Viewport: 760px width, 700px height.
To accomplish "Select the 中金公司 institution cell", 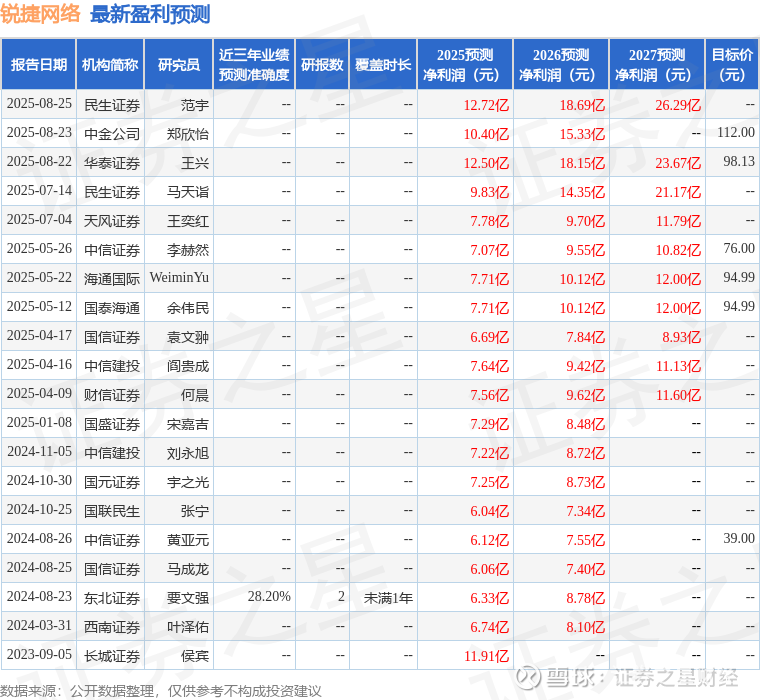I will pyautogui.click(x=112, y=134).
